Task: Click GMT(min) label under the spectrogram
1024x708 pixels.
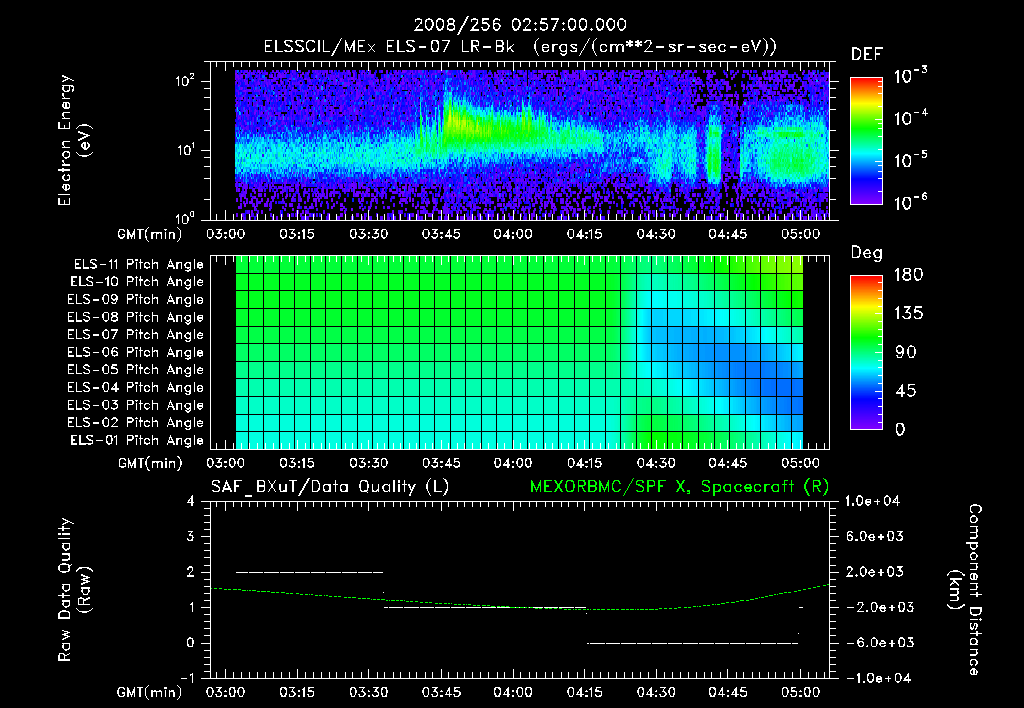Action: tap(150, 234)
